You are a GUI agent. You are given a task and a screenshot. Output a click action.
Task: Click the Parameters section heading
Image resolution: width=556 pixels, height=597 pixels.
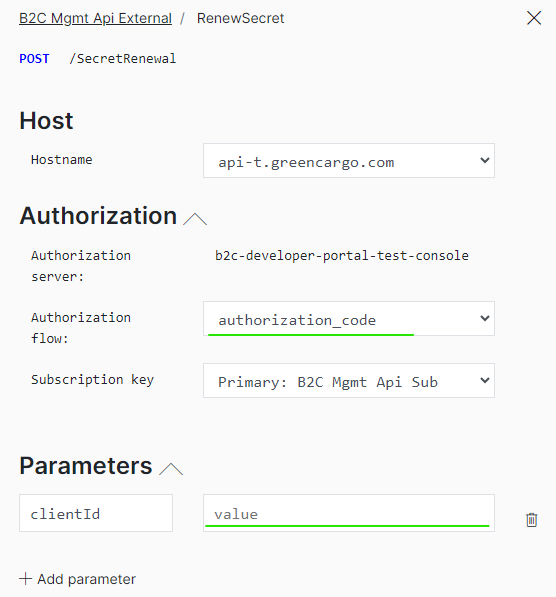(86, 466)
